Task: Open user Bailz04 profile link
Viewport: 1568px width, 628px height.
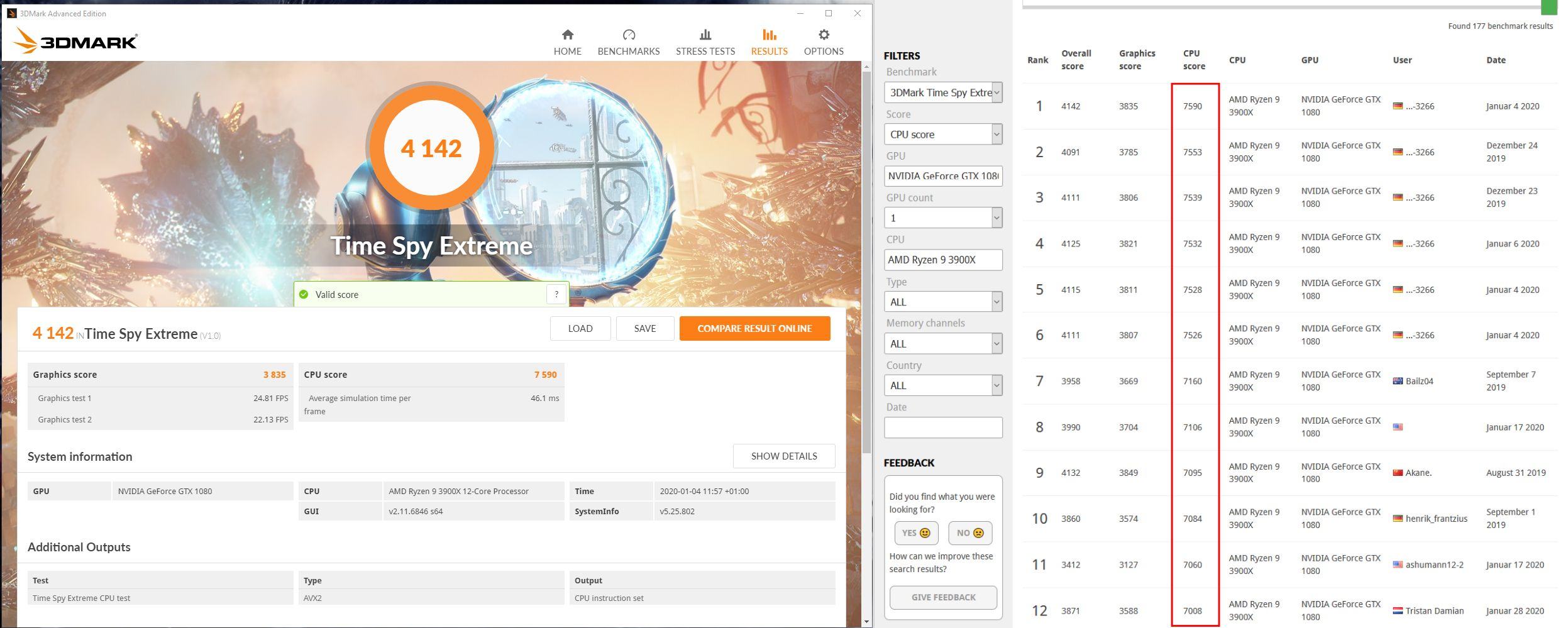Action: coord(1419,381)
